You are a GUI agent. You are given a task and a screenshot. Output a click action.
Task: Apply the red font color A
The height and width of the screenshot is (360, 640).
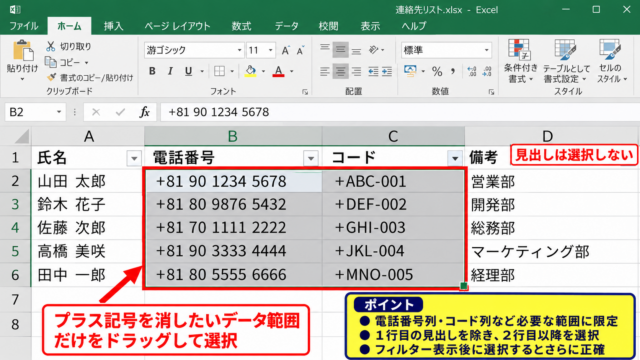[278, 71]
